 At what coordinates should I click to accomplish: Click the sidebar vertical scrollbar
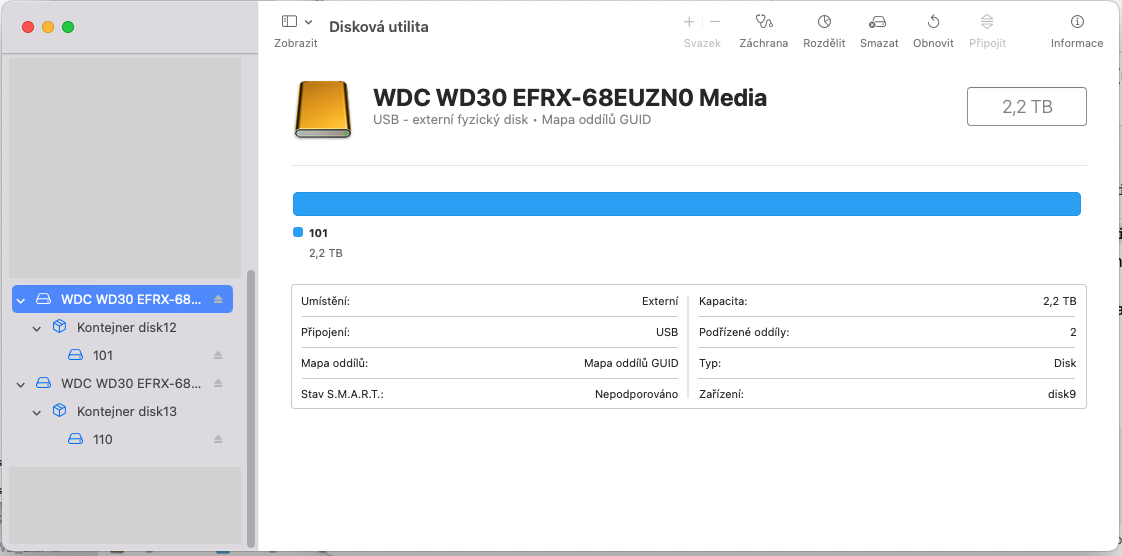coord(250,408)
